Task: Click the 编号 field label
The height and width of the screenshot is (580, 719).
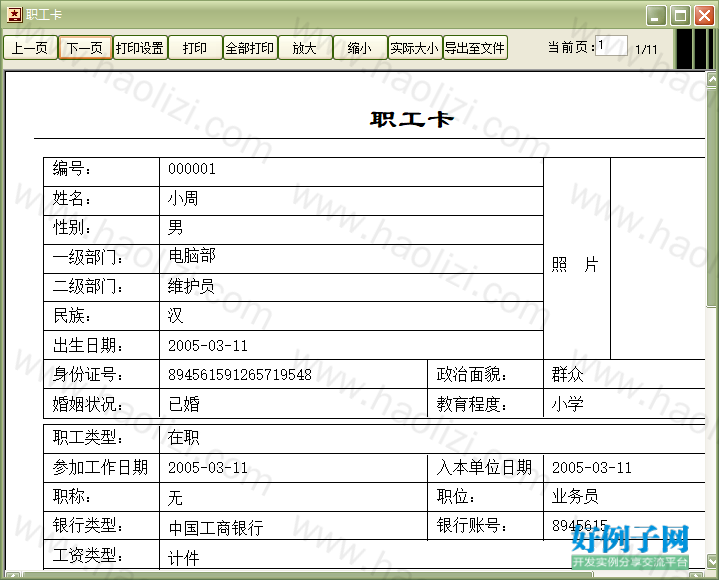Action: 72,169
